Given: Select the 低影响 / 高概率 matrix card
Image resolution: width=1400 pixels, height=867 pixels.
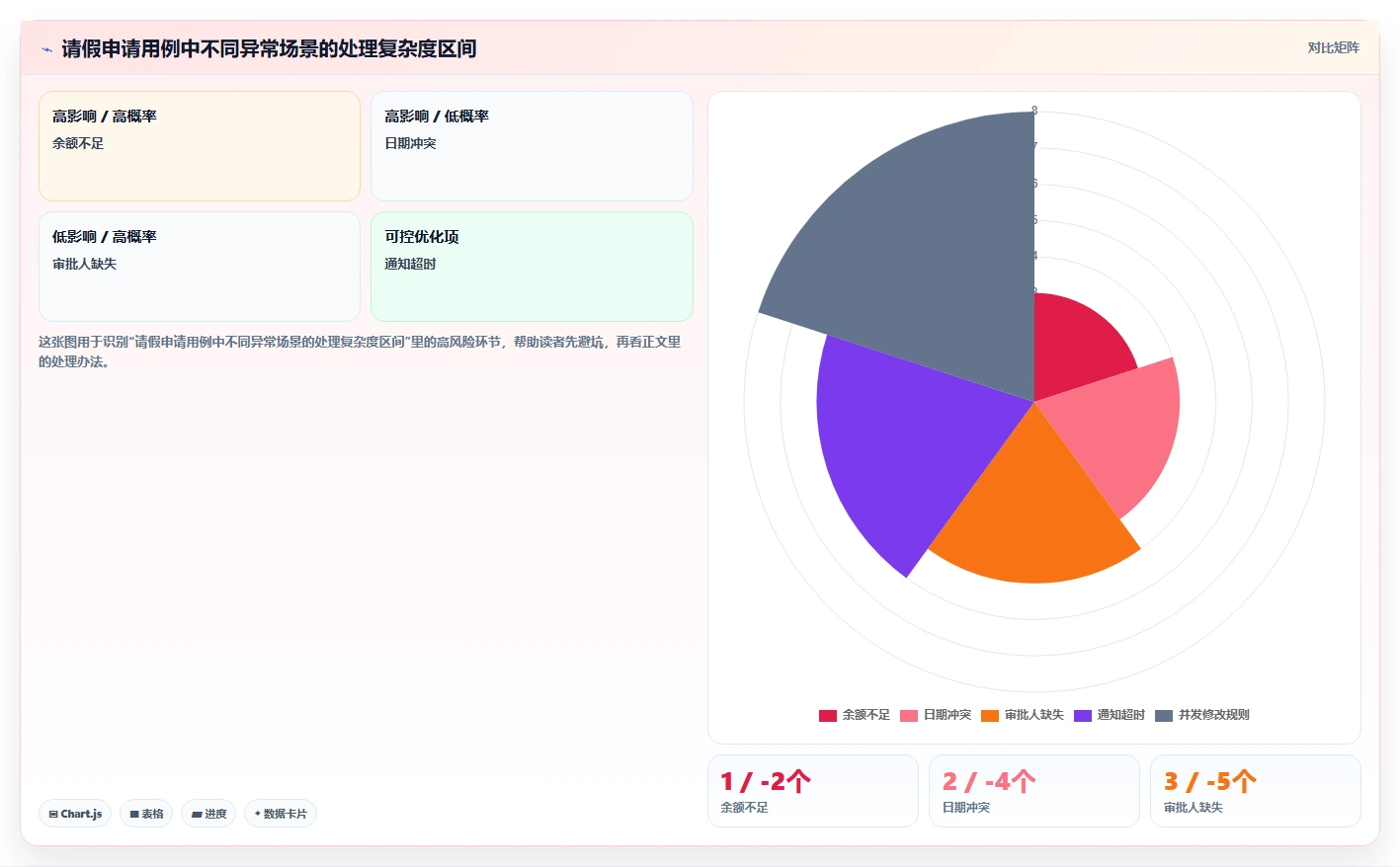Looking at the screenshot, I should [200, 267].
